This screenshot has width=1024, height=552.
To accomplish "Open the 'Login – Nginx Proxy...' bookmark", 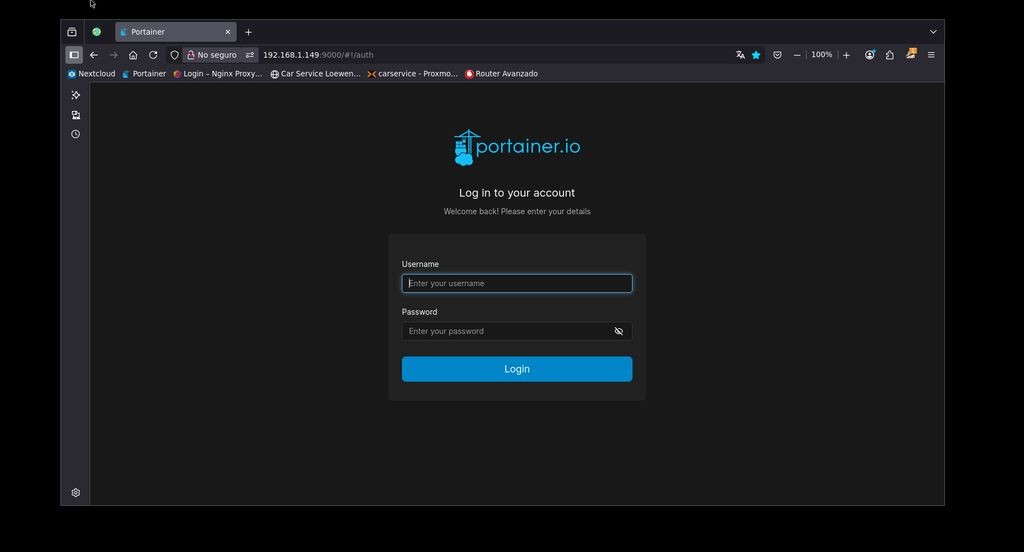I will (217, 74).
